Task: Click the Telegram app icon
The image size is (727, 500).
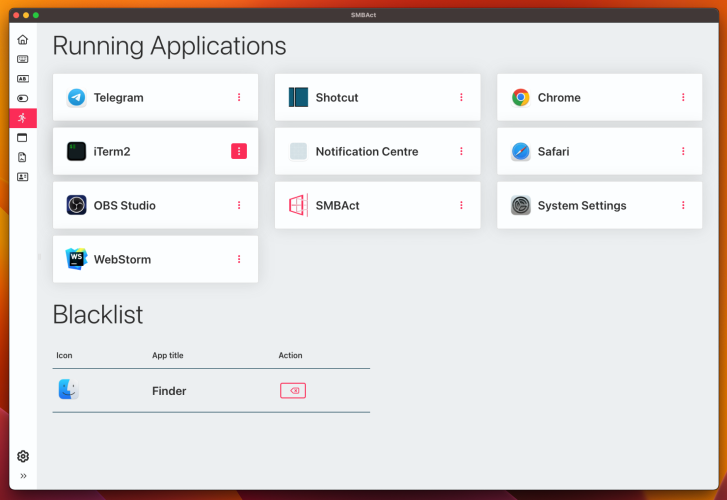Action: coord(77,97)
